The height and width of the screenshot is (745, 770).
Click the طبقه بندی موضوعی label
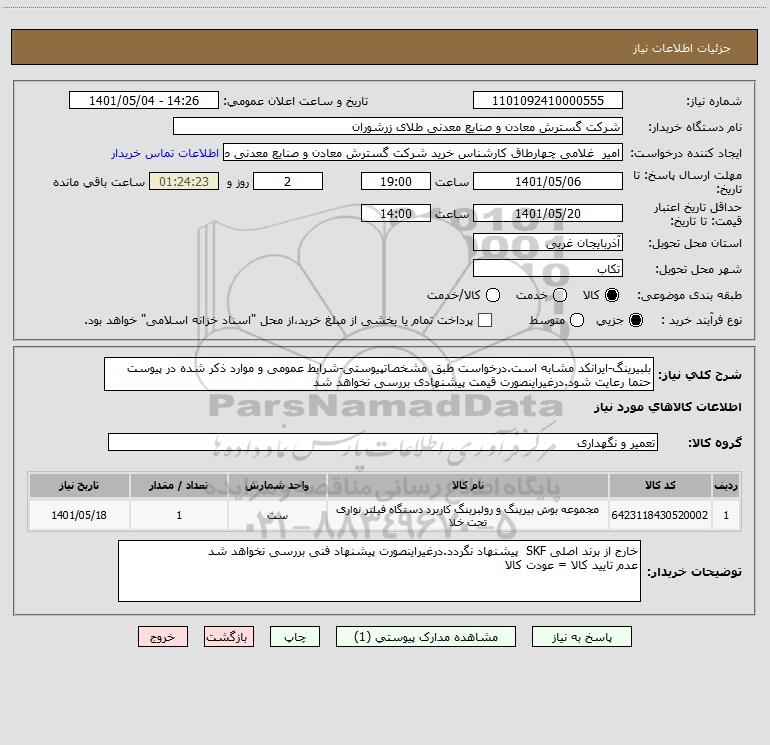[x=689, y=295]
